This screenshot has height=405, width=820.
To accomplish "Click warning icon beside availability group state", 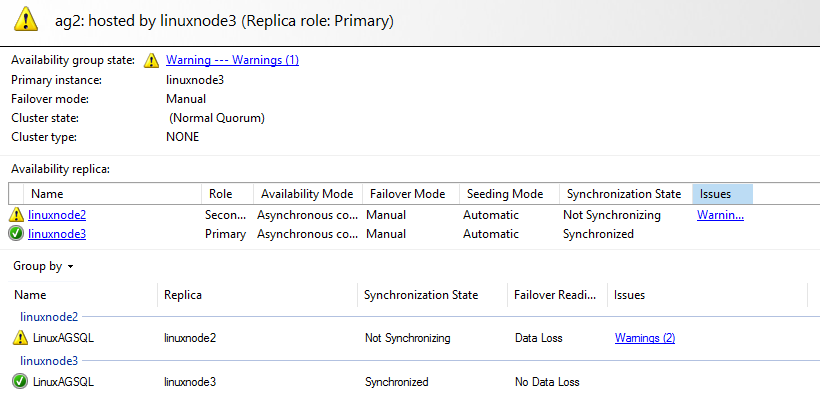I will (152, 60).
